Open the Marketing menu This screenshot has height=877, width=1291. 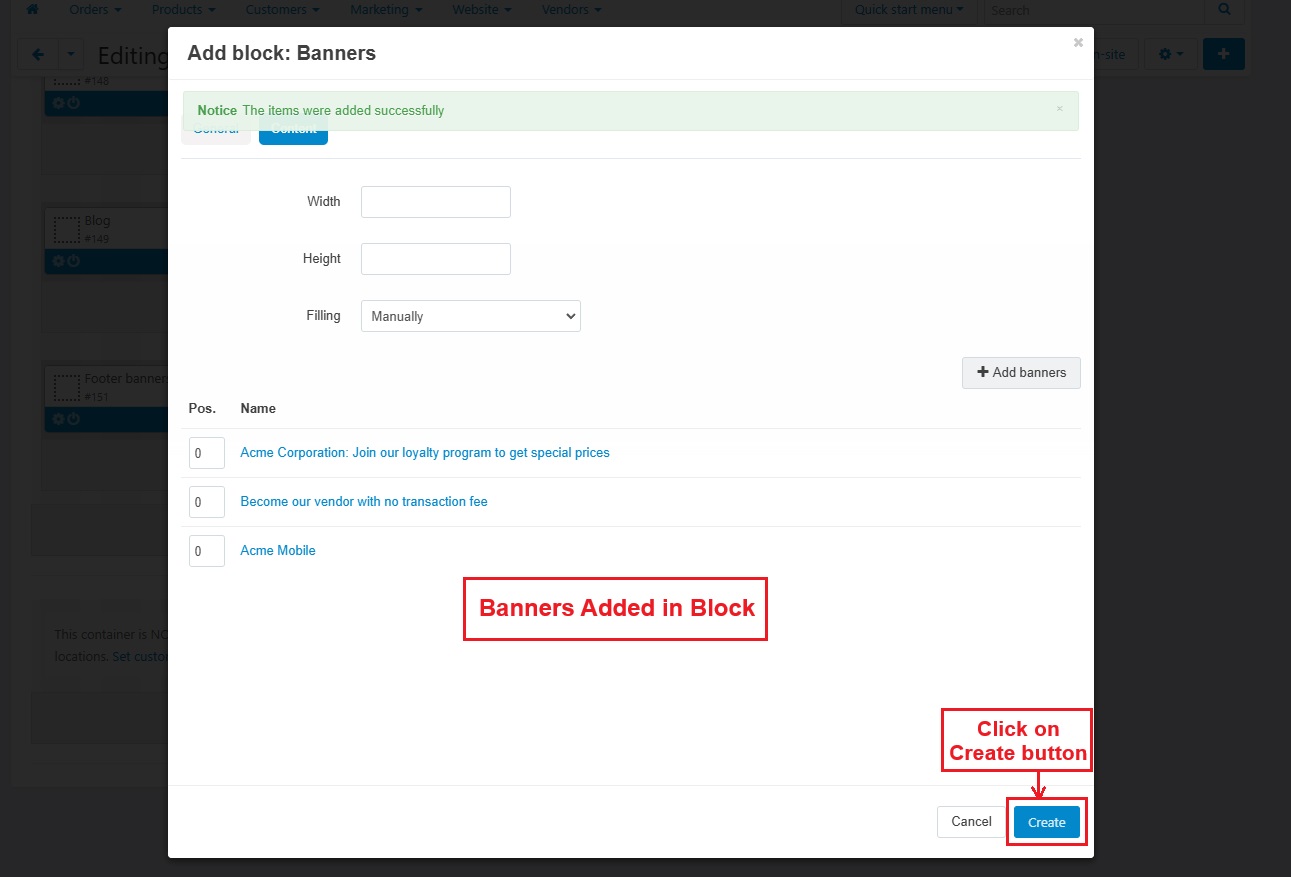(385, 10)
